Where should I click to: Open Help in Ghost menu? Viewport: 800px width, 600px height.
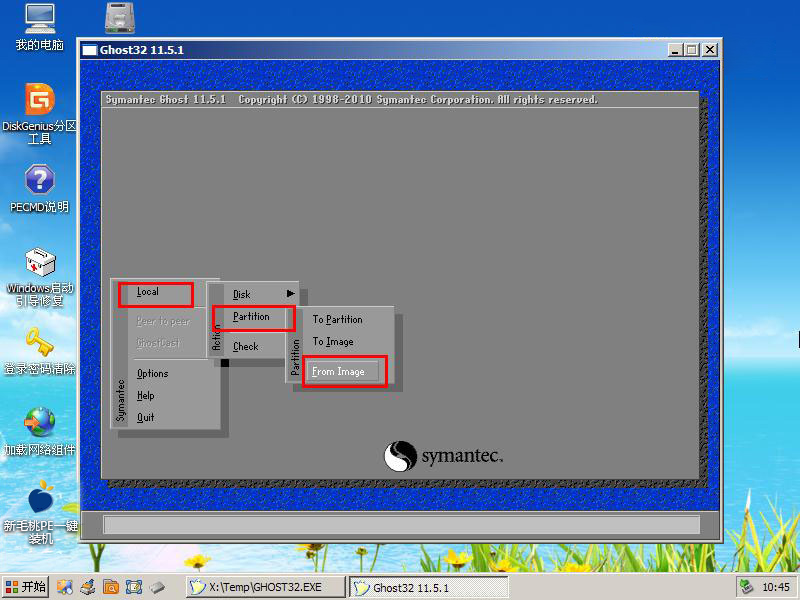click(x=145, y=395)
